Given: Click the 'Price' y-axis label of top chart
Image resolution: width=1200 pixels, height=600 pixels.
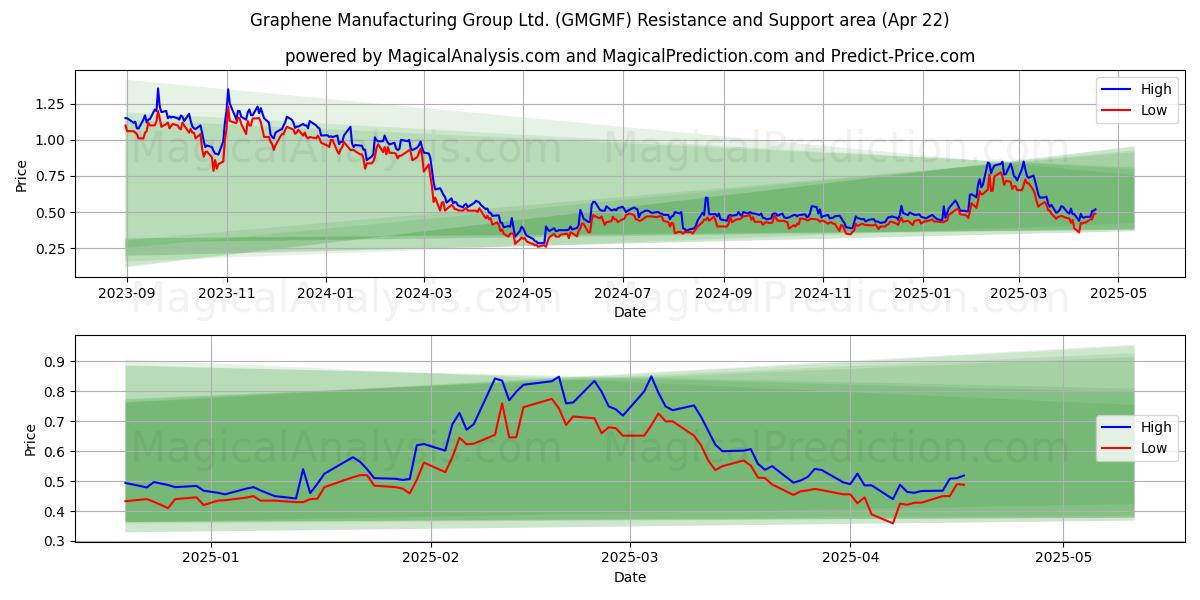Looking at the screenshot, I should [22, 176].
